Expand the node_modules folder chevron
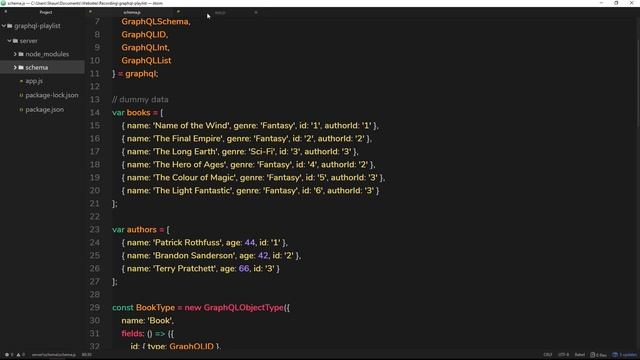This screenshot has width=640, height=360. (x=15, y=54)
